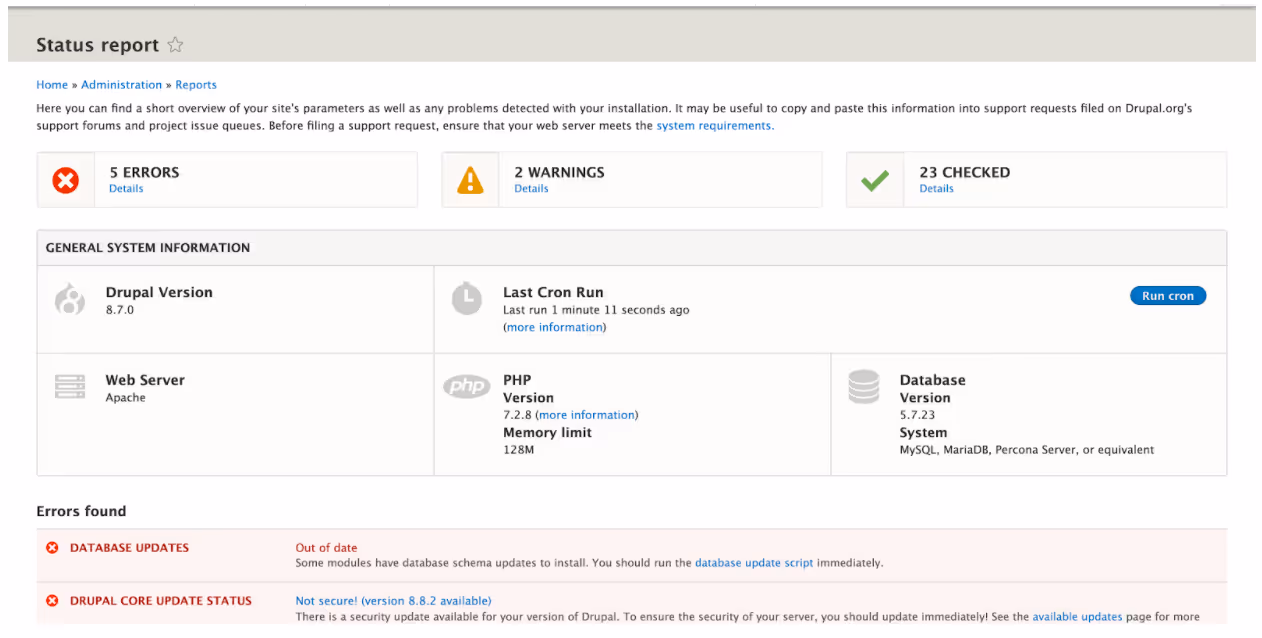Click the Memory limit label
This screenshot has height=638, width=1262.
tap(547, 433)
